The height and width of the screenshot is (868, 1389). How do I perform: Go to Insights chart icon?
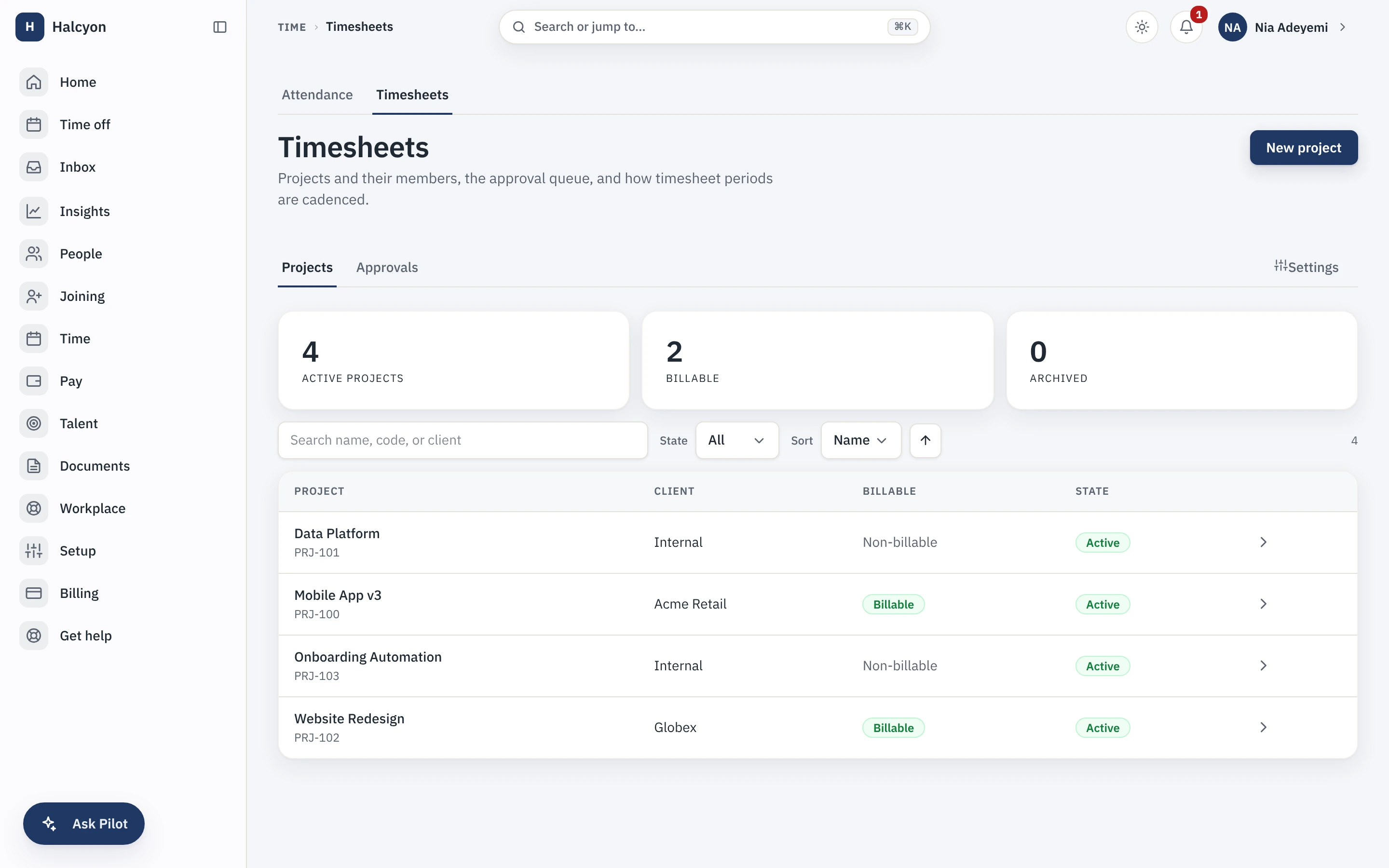click(x=34, y=211)
